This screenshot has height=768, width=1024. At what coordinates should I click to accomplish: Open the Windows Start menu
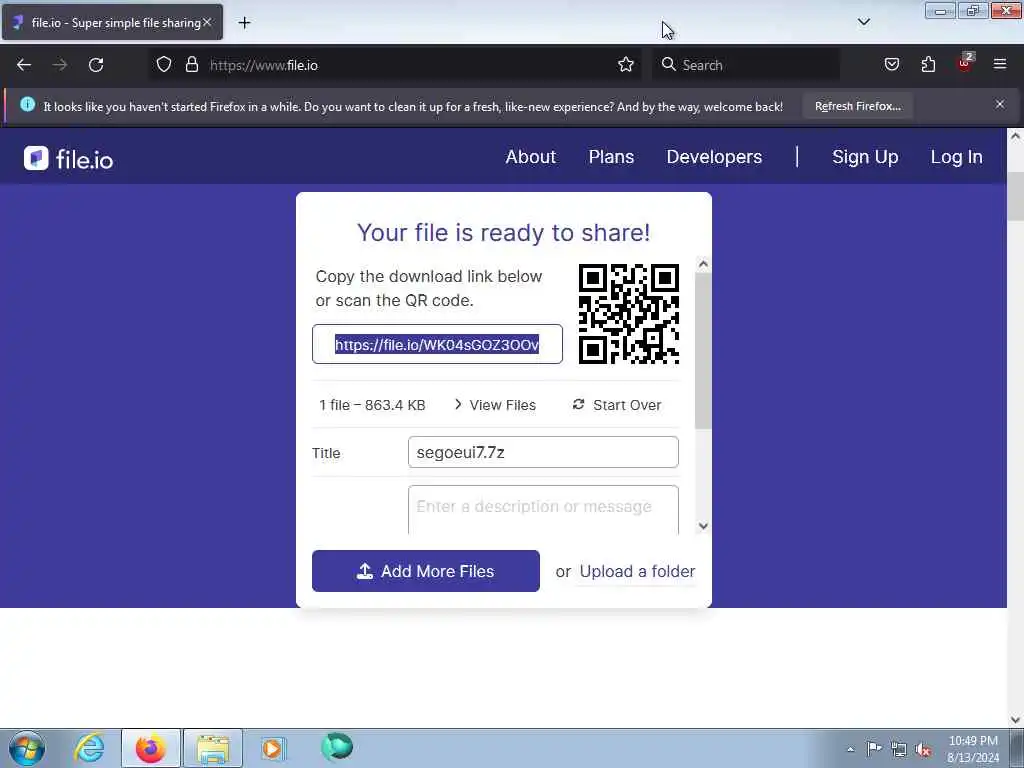click(27, 748)
